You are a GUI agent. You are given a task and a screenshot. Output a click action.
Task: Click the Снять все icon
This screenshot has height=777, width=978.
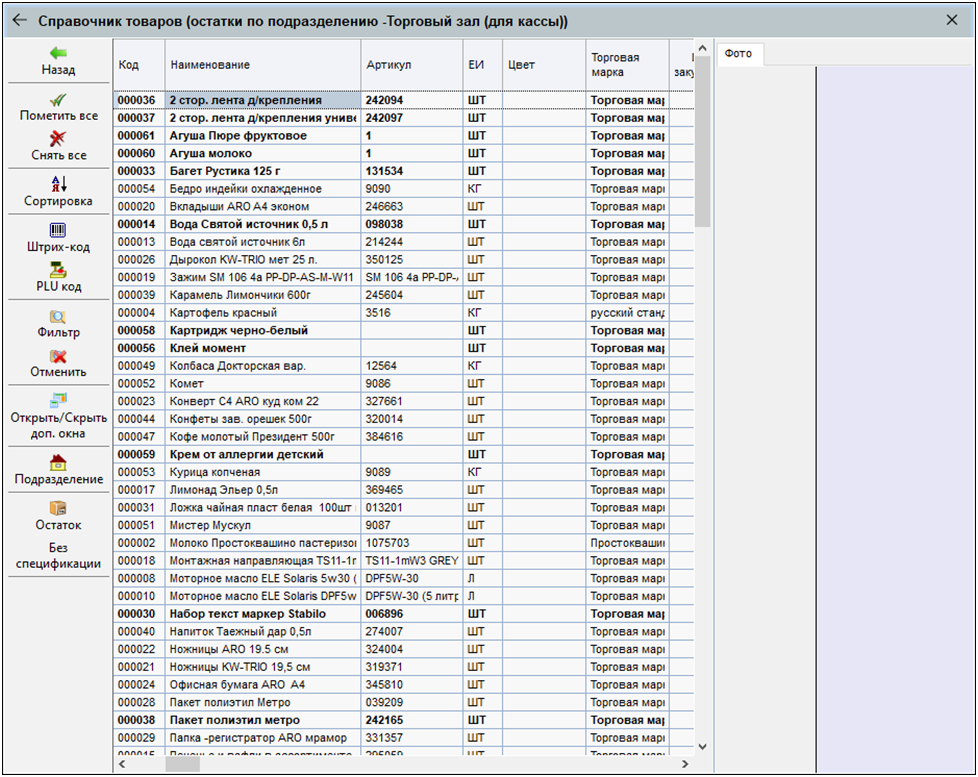(58, 138)
